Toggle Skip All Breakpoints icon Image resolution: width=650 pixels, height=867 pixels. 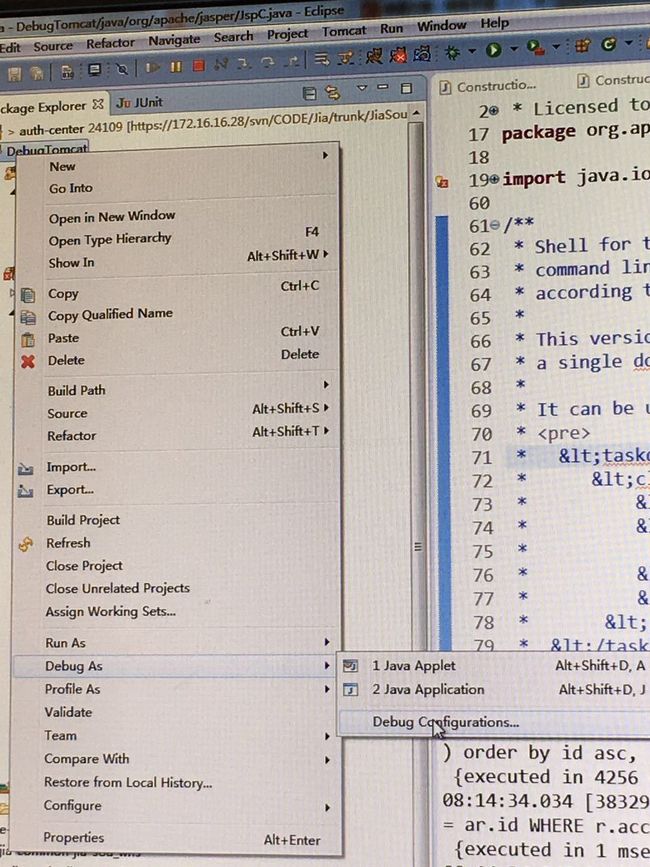coord(122,69)
